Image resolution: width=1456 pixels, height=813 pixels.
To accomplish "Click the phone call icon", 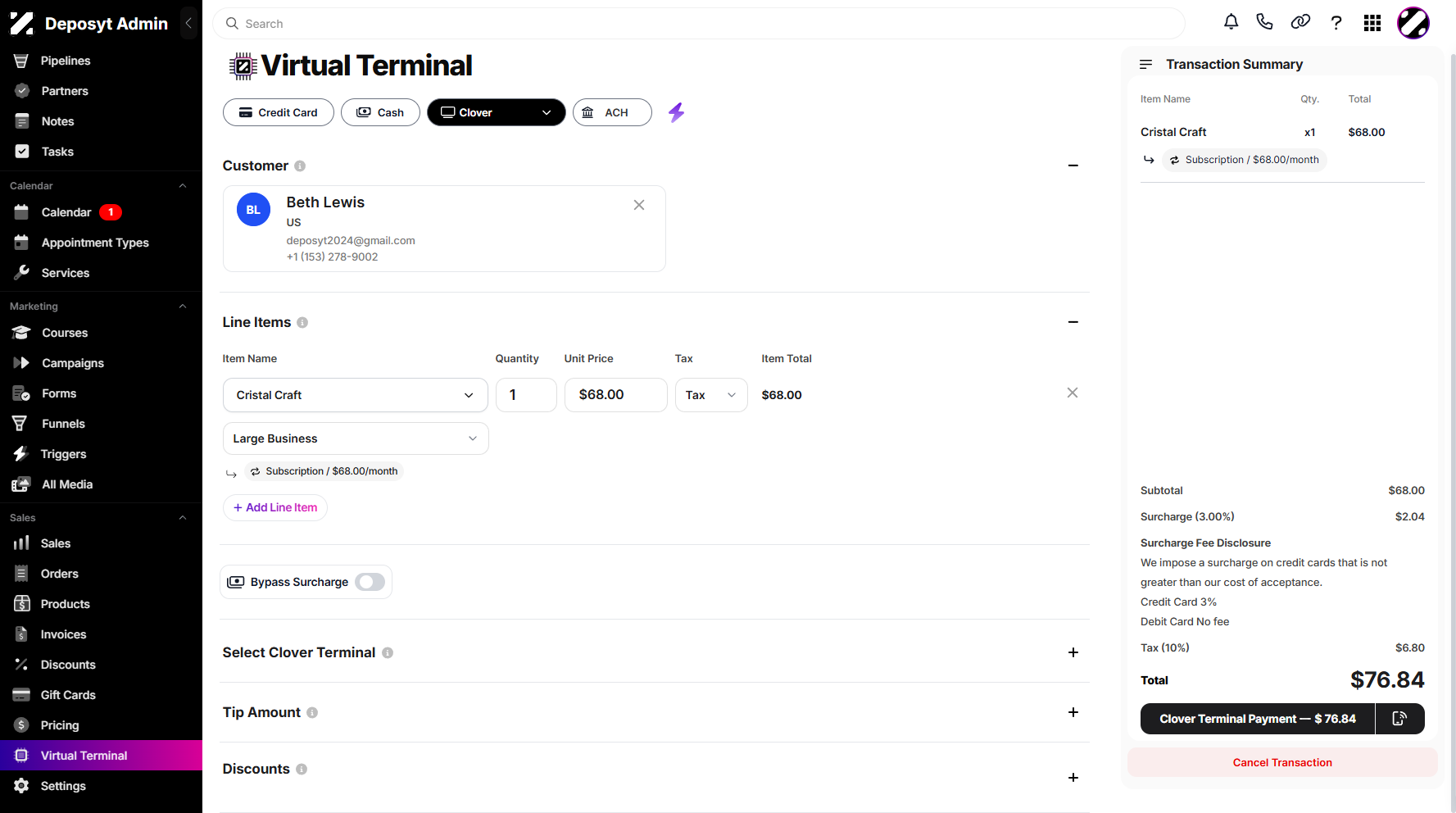I will click(x=1264, y=22).
